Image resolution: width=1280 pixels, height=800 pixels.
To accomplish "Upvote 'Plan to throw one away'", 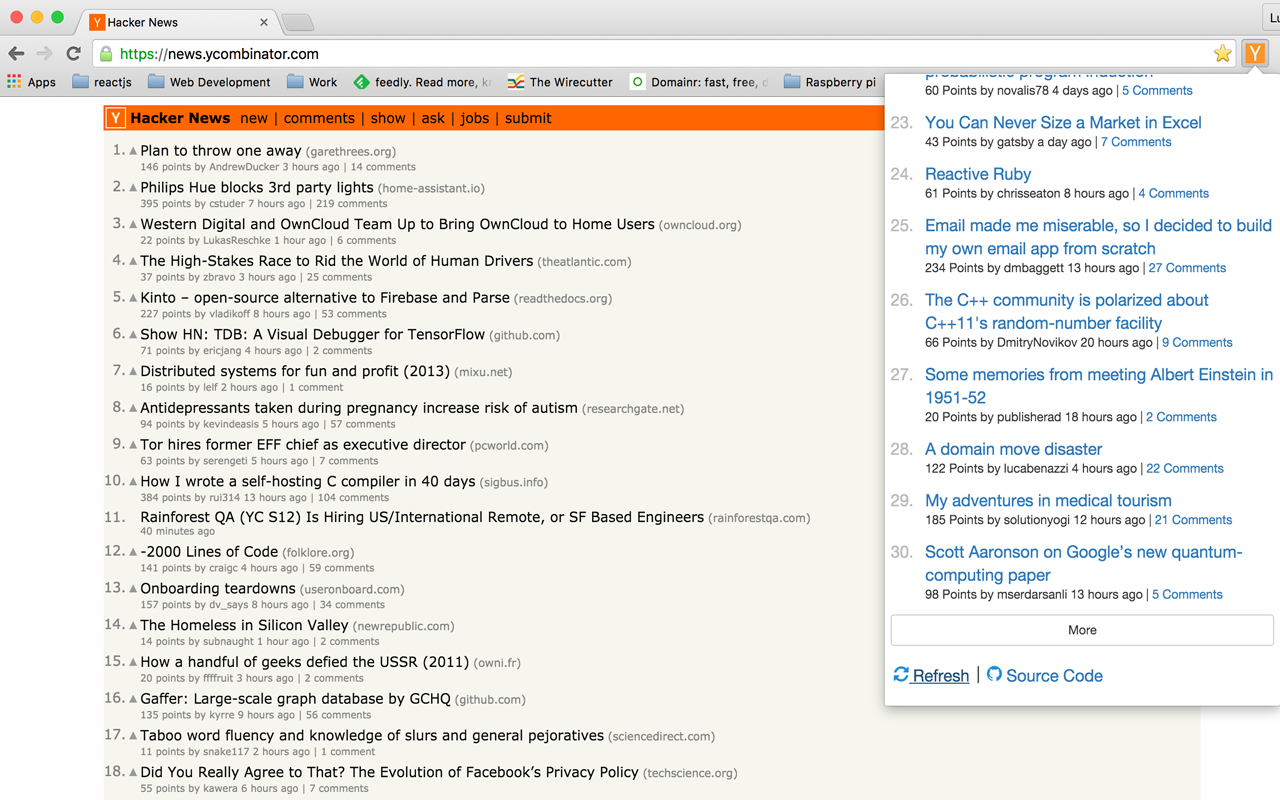I will [x=133, y=151].
